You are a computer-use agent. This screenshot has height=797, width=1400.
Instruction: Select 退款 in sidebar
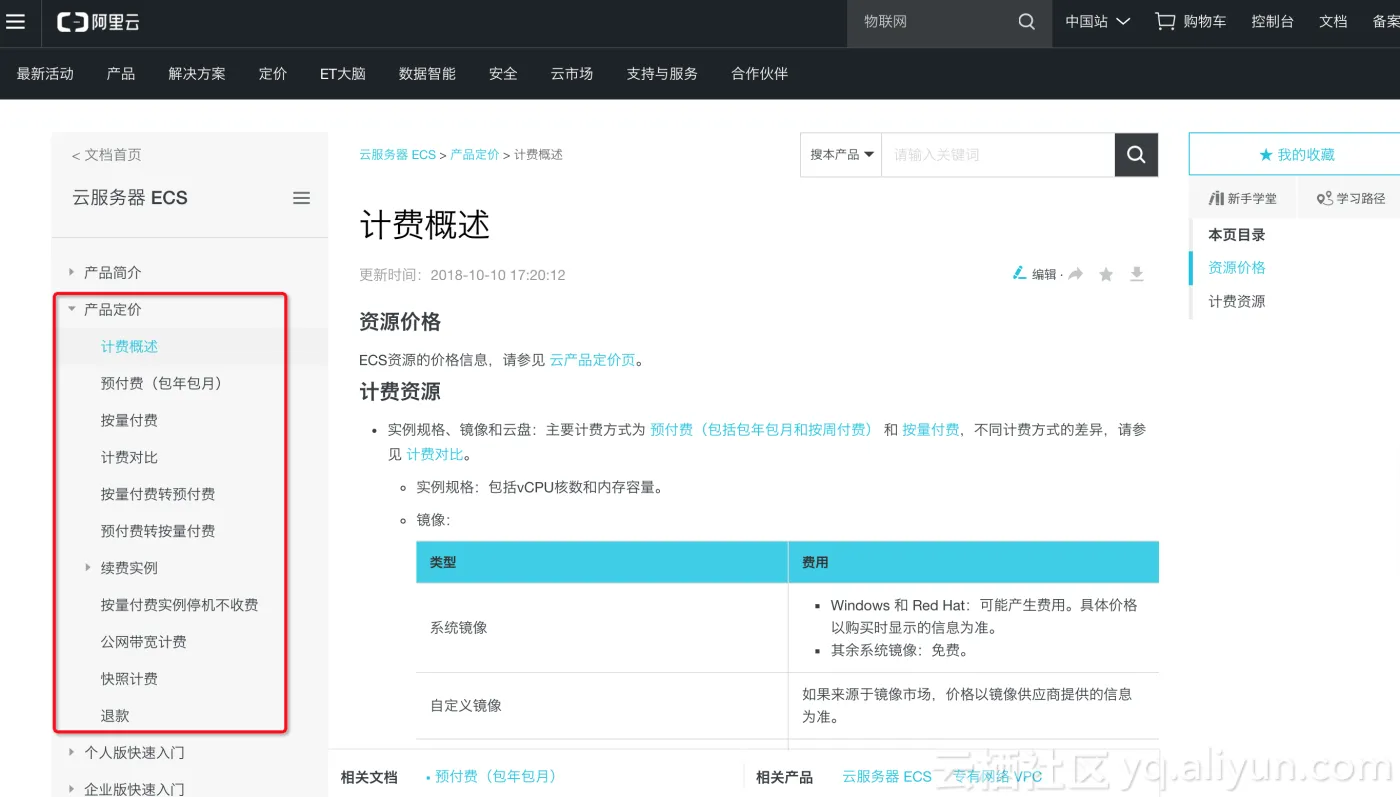[x=115, y=716]
